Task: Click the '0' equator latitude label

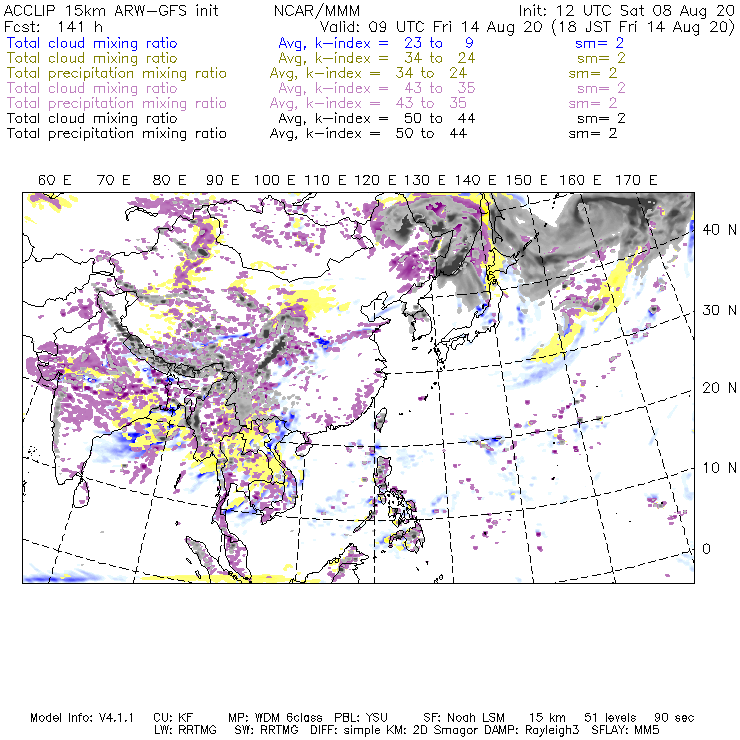Action: pyautogui.click(x=706, y=549)
